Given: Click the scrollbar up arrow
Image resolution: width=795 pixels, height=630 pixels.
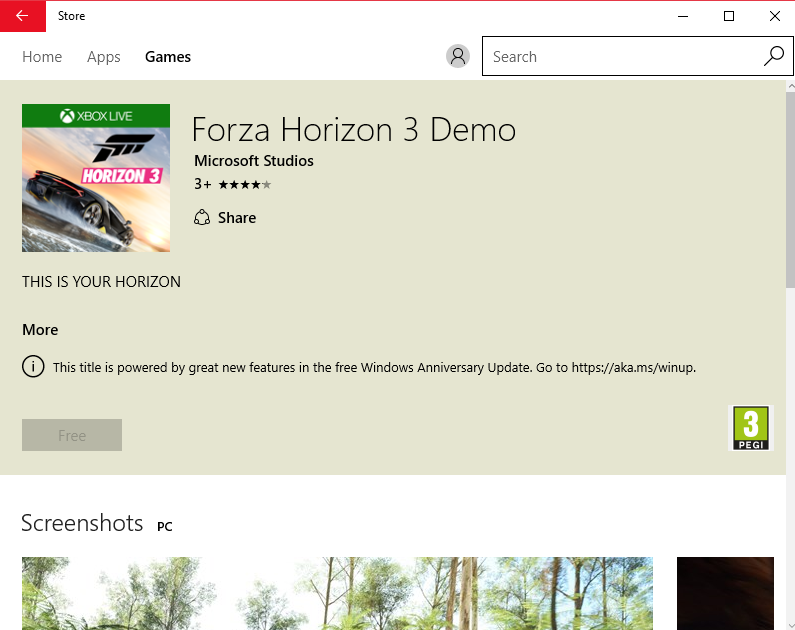Looking at the screenshot, I should 790,87.
